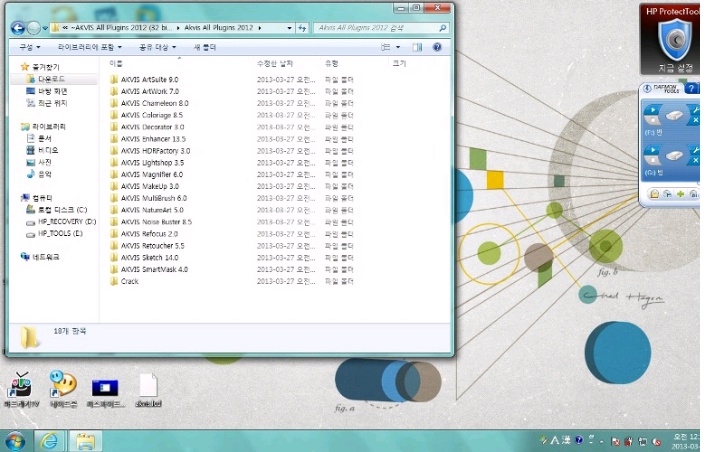Image resolution: width=724 pixels, height=452 pixels.
Task: Go back with the Explorer back arrow
Action: click(x=18, y=28)
